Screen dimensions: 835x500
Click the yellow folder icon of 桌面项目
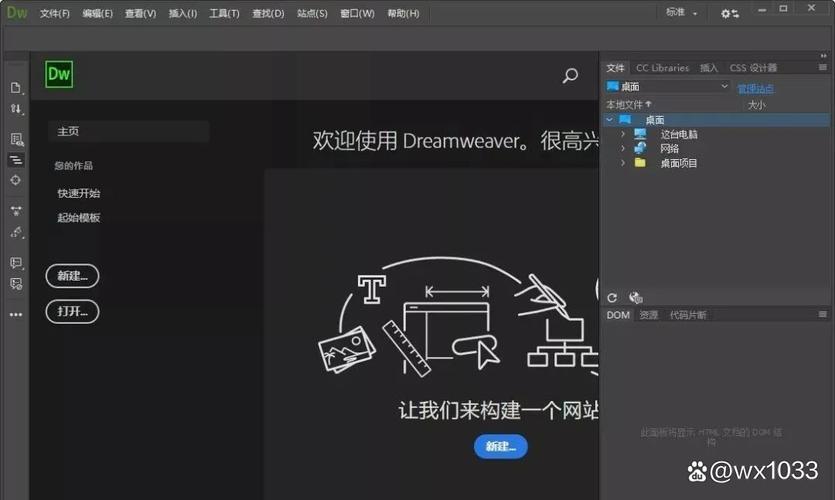tap(640, 162)
